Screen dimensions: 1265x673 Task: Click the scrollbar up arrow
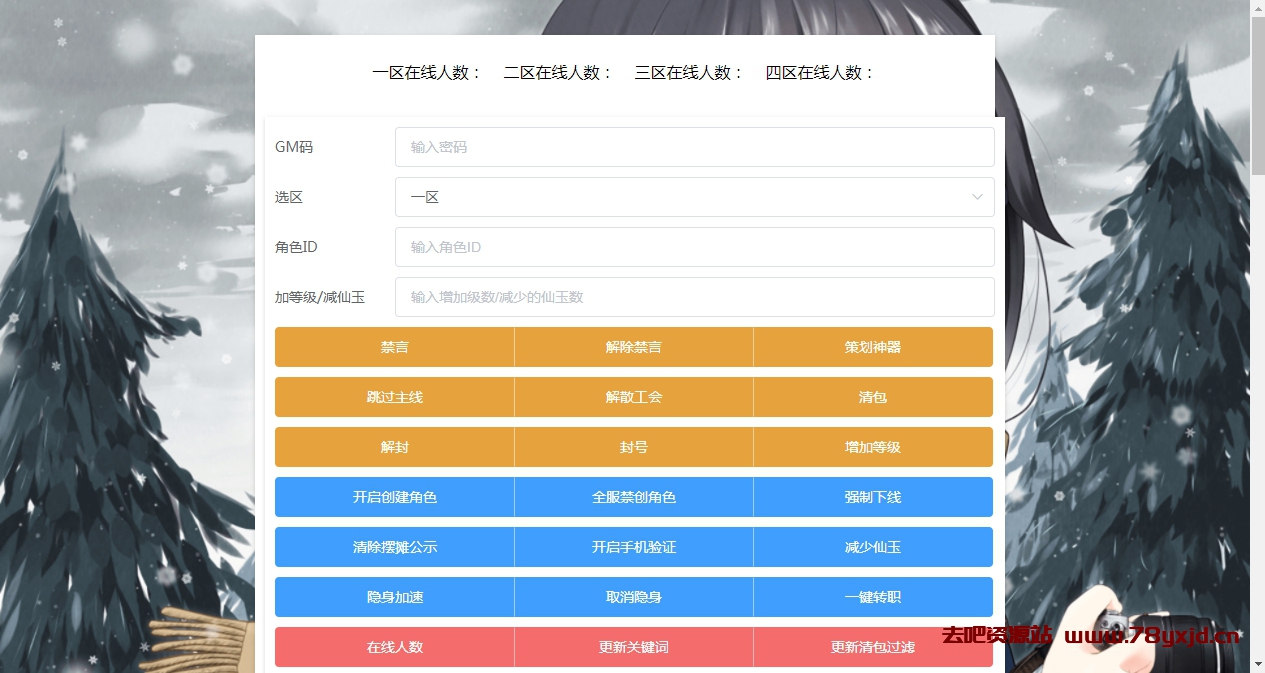1257,8
